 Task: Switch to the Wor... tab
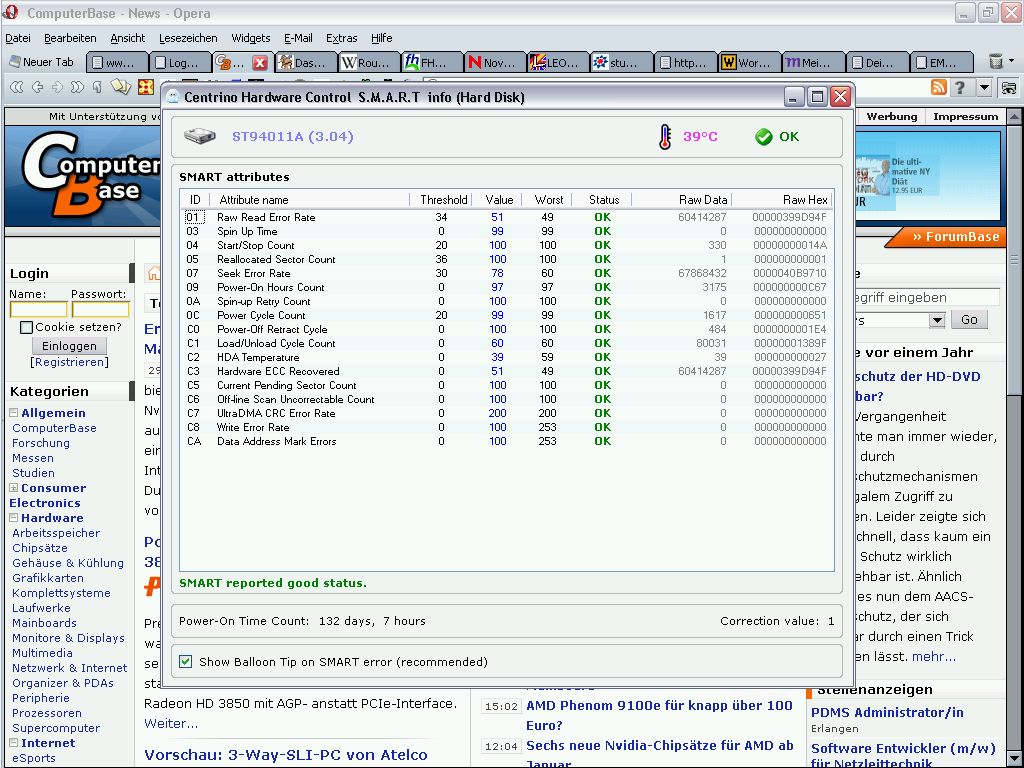click(x=747, y=63)
